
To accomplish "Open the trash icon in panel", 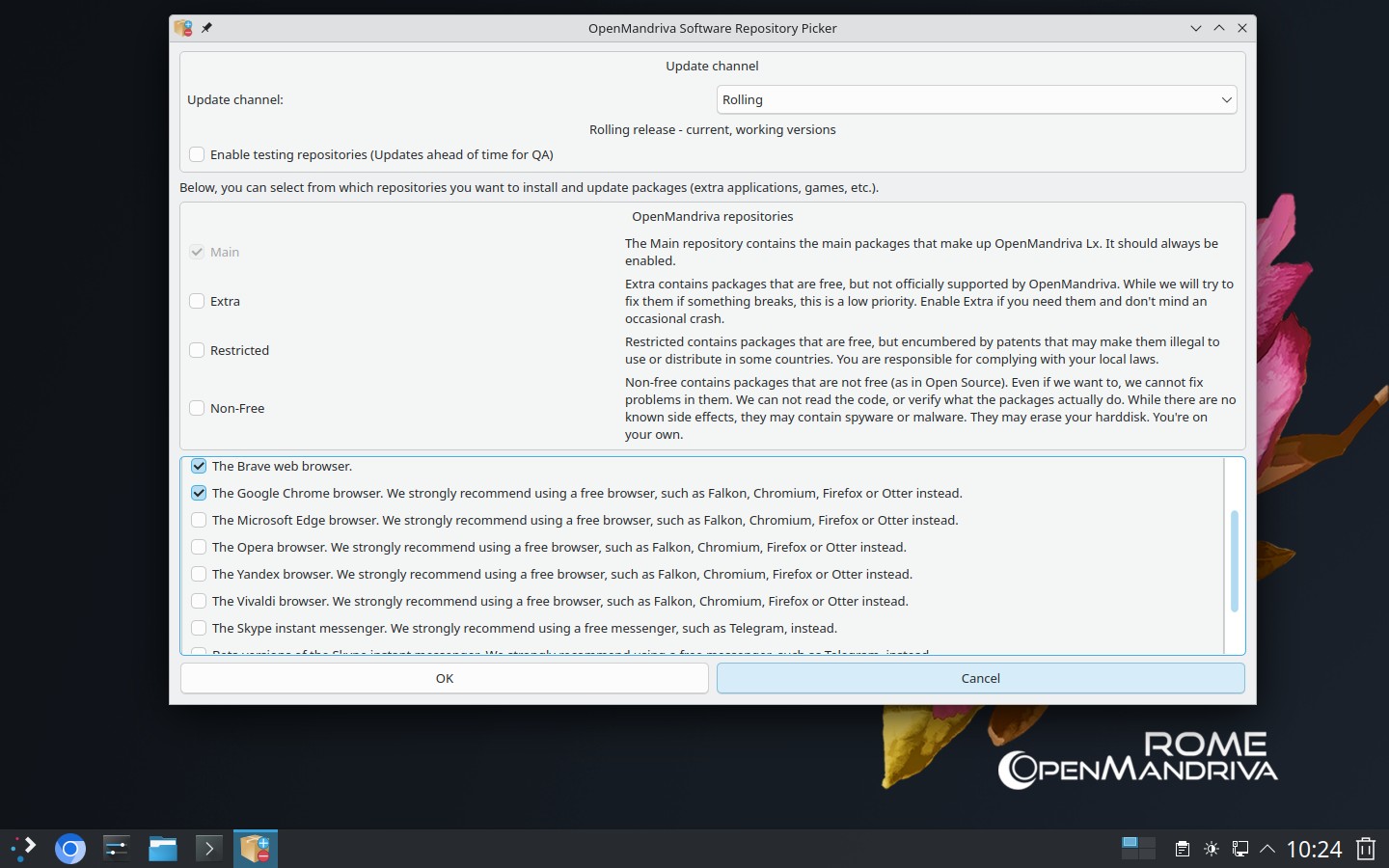I will click(1366, 849).
